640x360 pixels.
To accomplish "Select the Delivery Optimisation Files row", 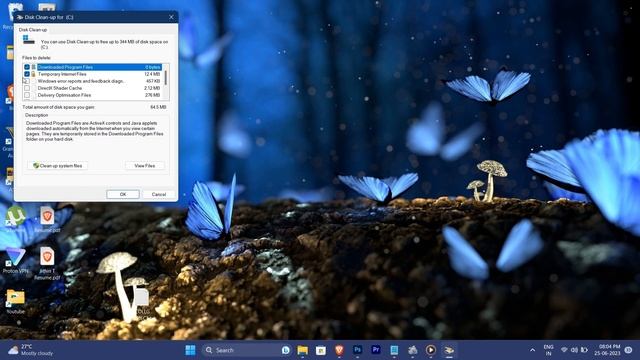I will coord(93,95).
